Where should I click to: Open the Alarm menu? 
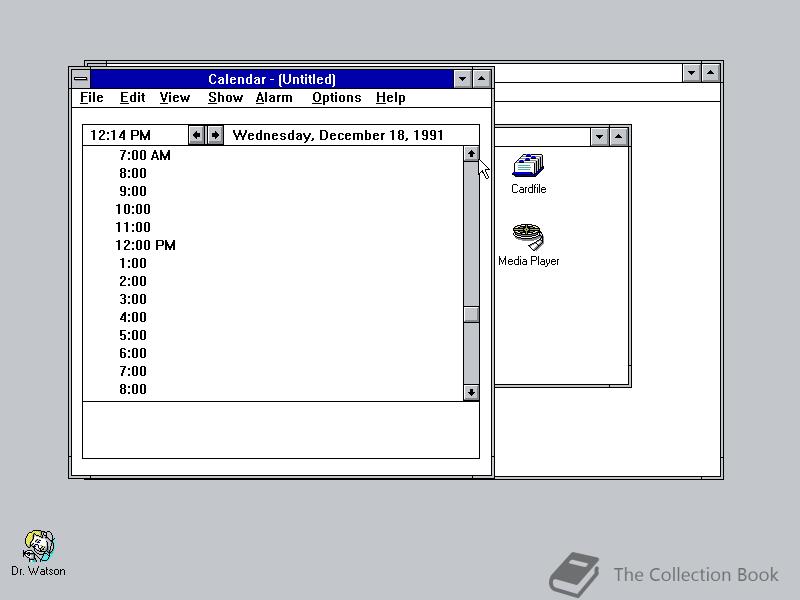pos(274,97)
